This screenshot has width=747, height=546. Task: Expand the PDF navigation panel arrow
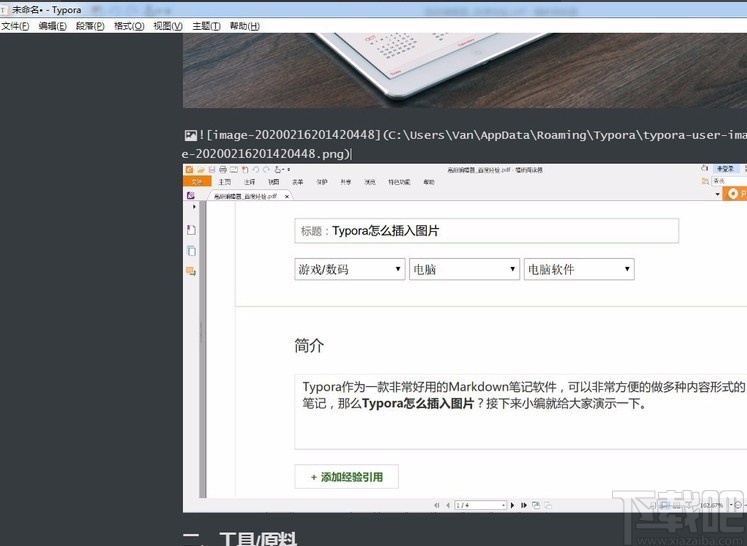coord(194,207)
